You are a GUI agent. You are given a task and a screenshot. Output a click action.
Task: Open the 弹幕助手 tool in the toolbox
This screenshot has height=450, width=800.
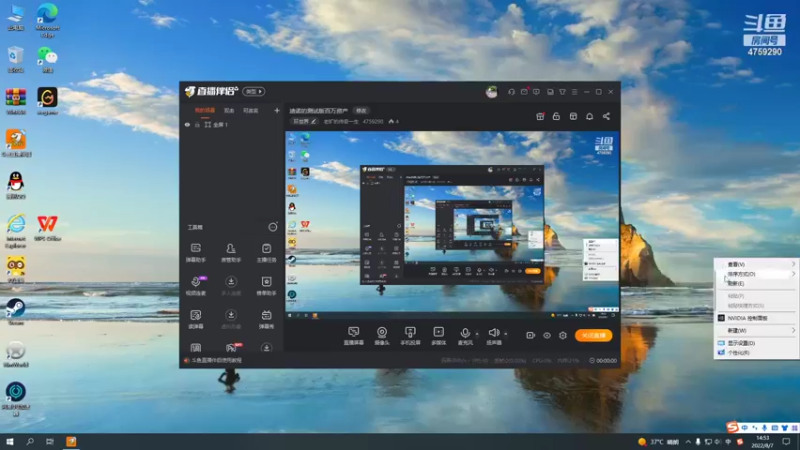tap(195, 253)
